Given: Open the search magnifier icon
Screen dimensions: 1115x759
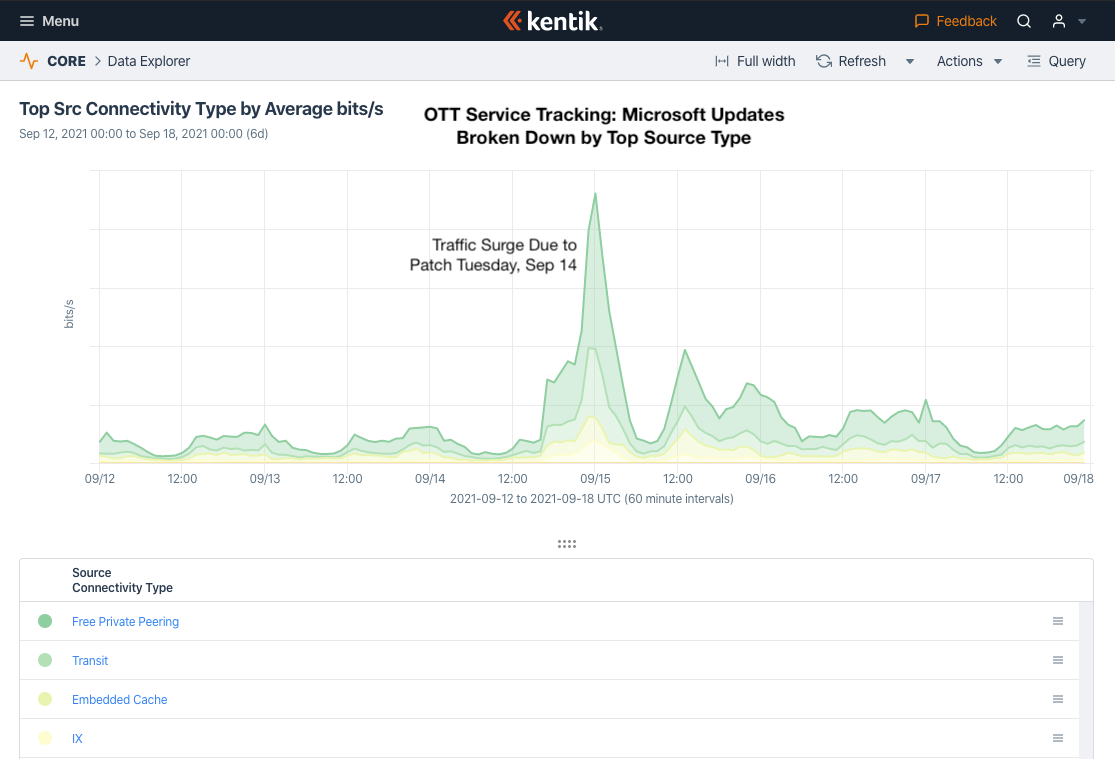Looking at the screenshot, I should point(1024,21).
